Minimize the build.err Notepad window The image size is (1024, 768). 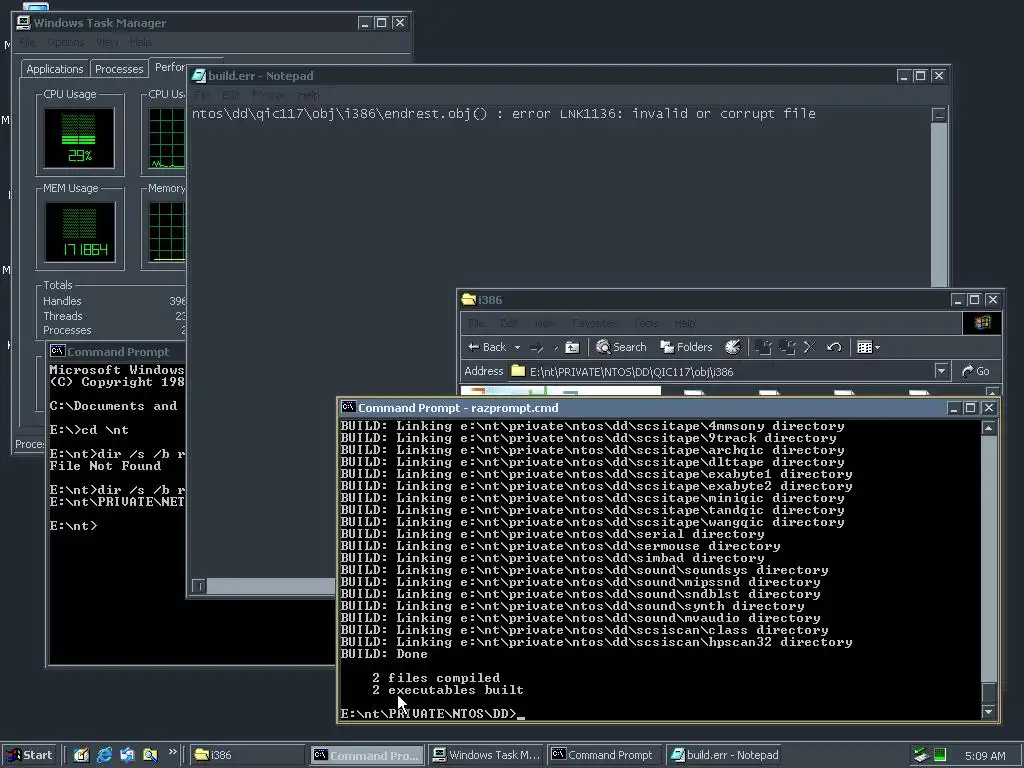click(x=903, y=76)
